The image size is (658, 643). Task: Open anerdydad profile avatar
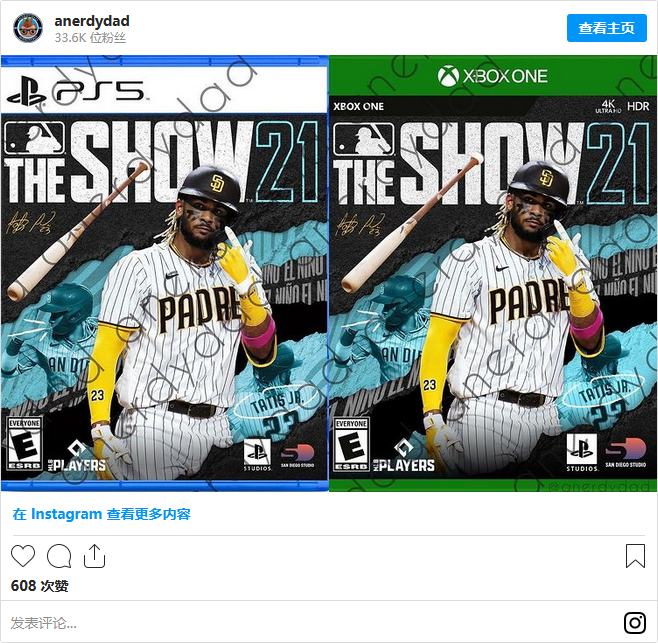click(28, 28)
